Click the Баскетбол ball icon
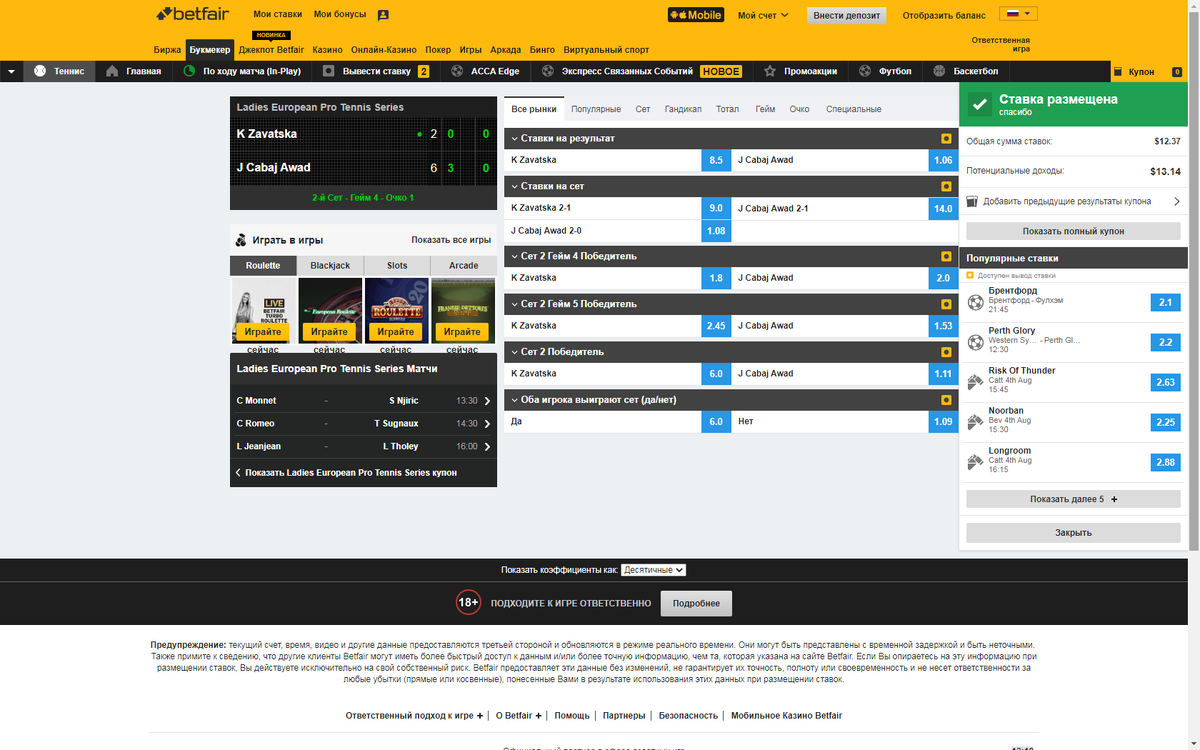 coord(939,71)
